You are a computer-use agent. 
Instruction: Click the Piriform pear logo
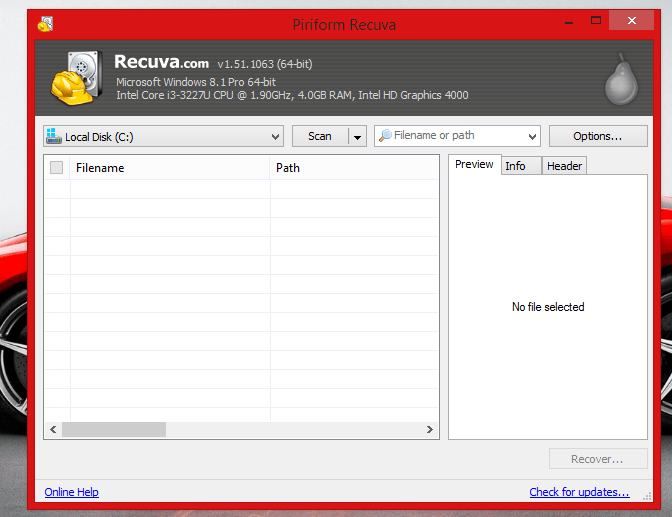point(621,79)
